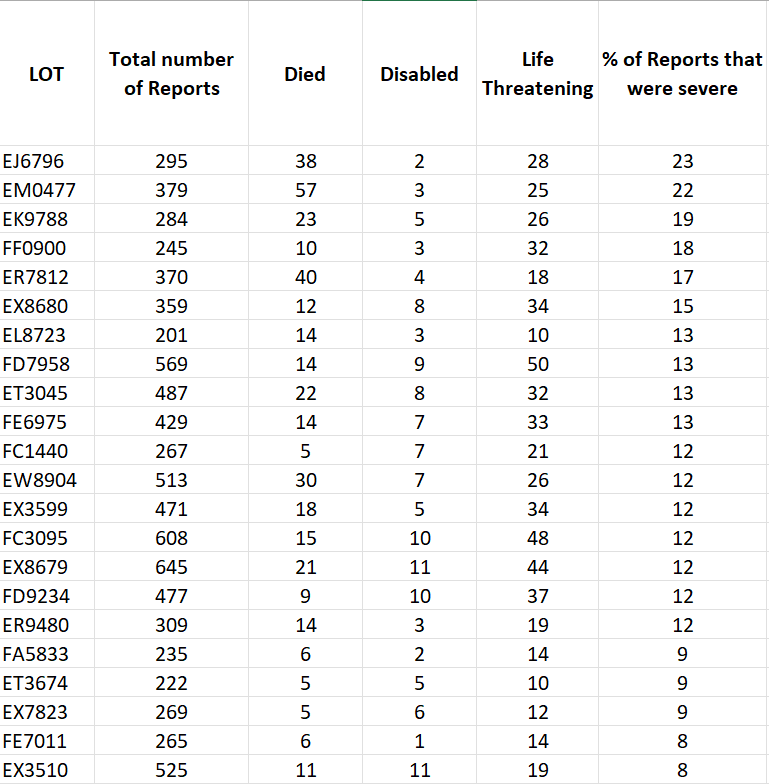Click cell containing lot EJ6796
Screen dimensions: 769x784
(46, 161)
